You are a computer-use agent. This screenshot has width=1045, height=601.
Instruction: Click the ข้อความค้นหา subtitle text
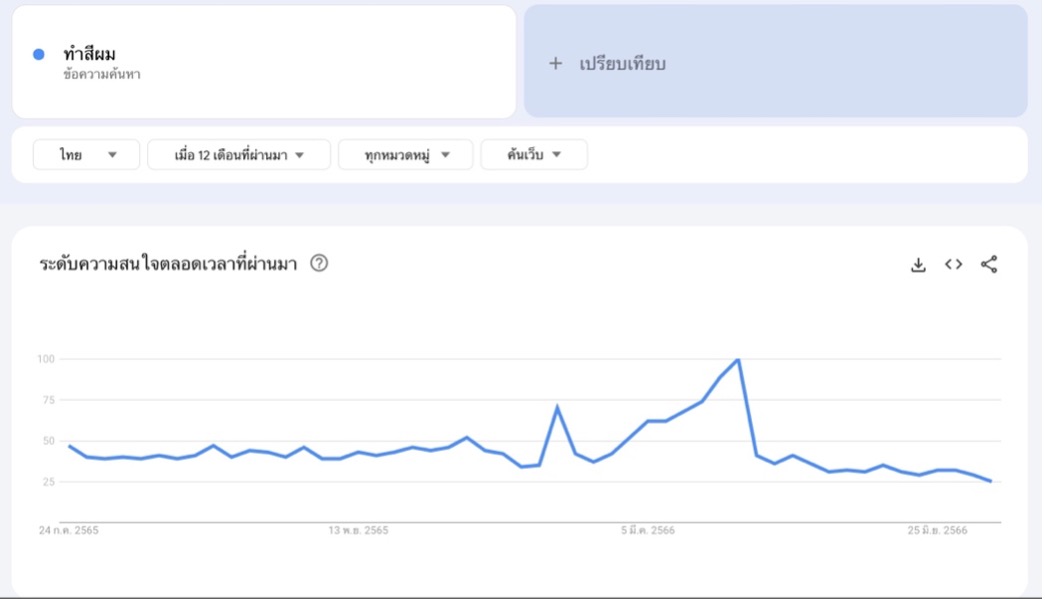(x=102, y=75)
